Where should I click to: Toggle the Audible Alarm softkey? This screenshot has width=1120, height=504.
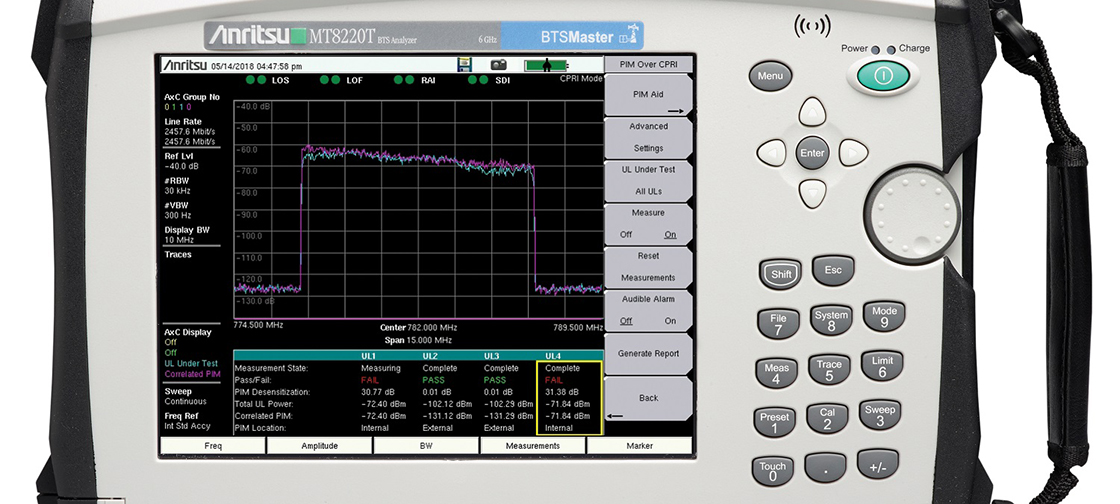click(648, 310)
